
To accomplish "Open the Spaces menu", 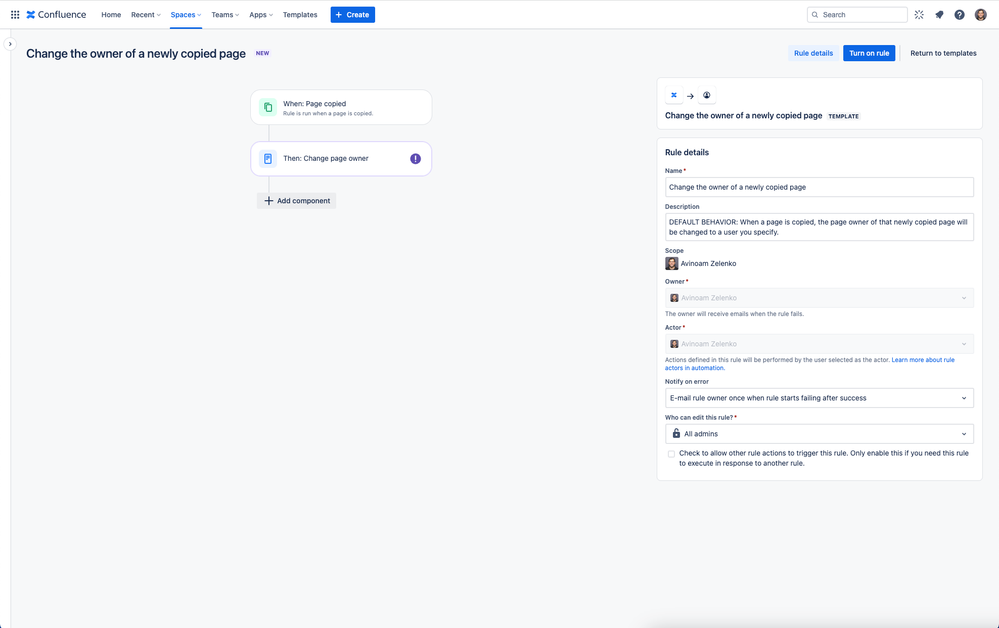I will tap(185, 15).
